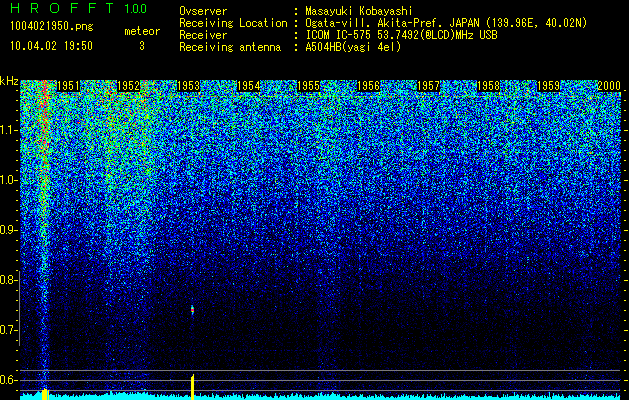Click the 1955 time marker label
Image resolution: width=629 pixels, height=400 pixels.
tap(308, 86)
